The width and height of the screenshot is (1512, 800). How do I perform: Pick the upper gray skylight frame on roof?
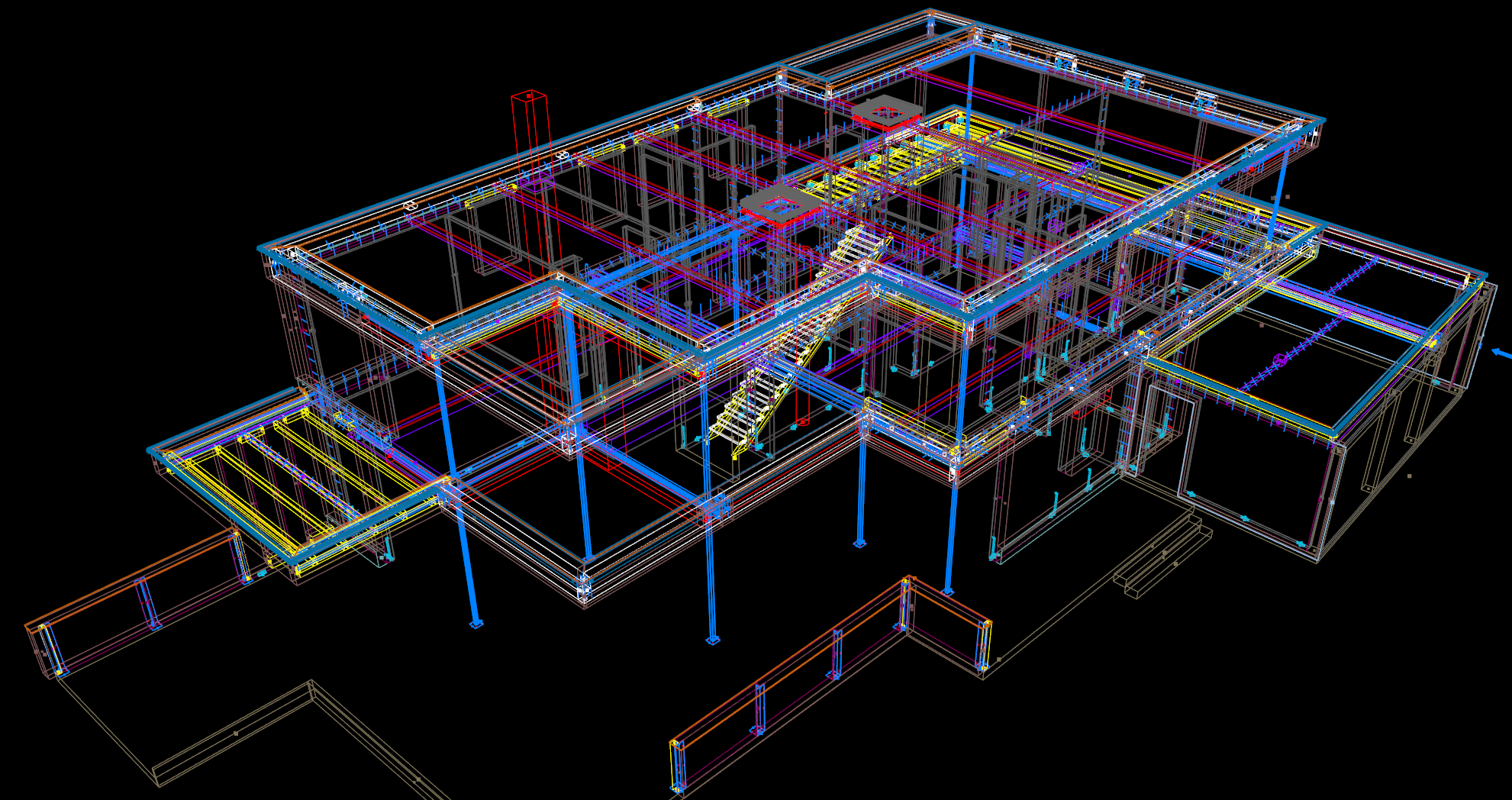point(887,113)
